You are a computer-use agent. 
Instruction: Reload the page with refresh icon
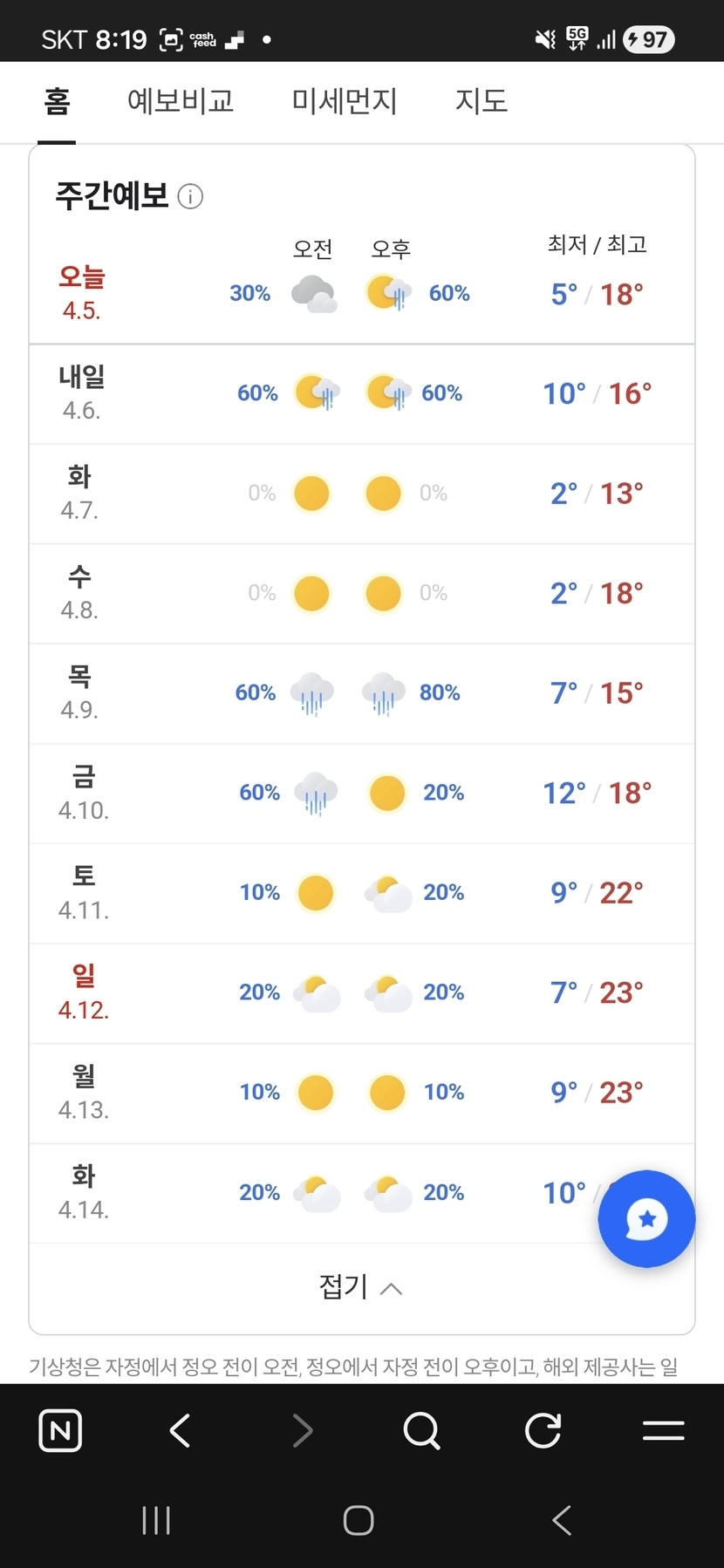click(x=543, y=1430)
